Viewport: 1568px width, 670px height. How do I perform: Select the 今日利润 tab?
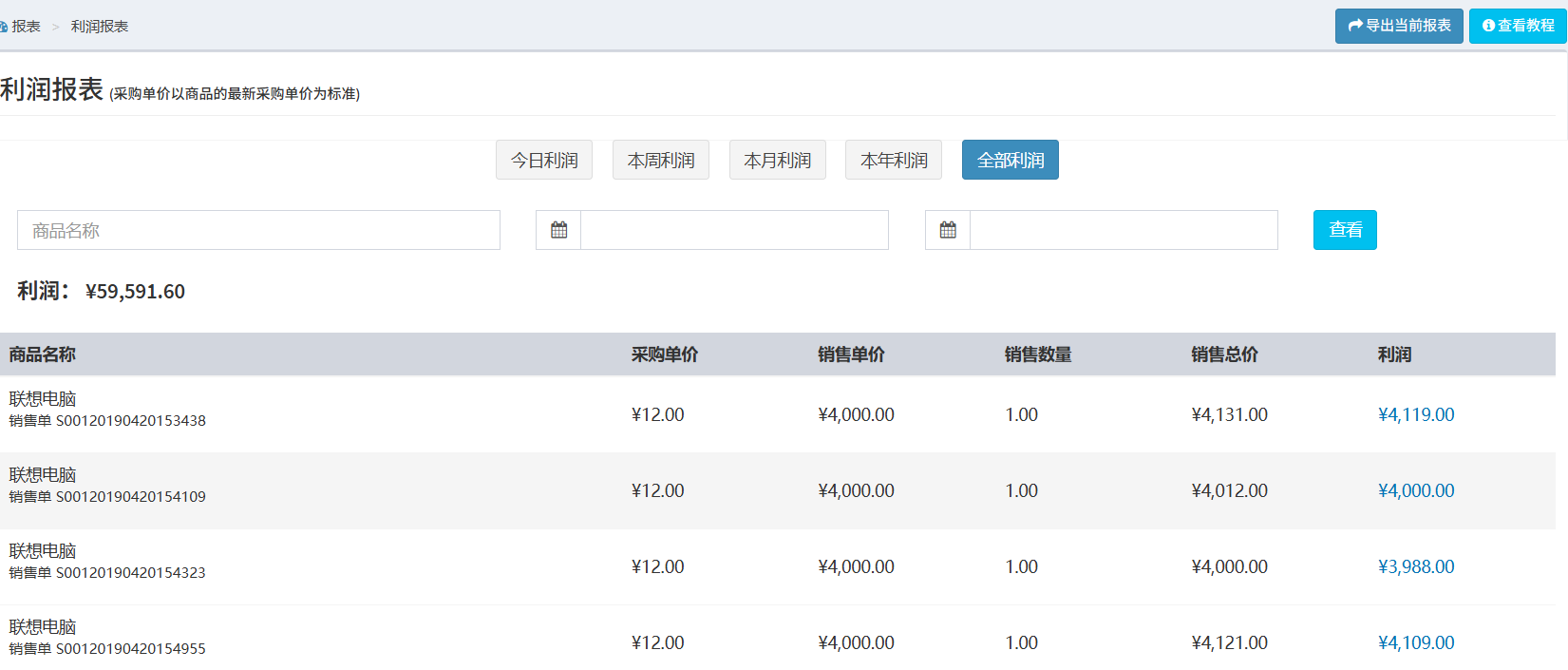coord(544,161)
